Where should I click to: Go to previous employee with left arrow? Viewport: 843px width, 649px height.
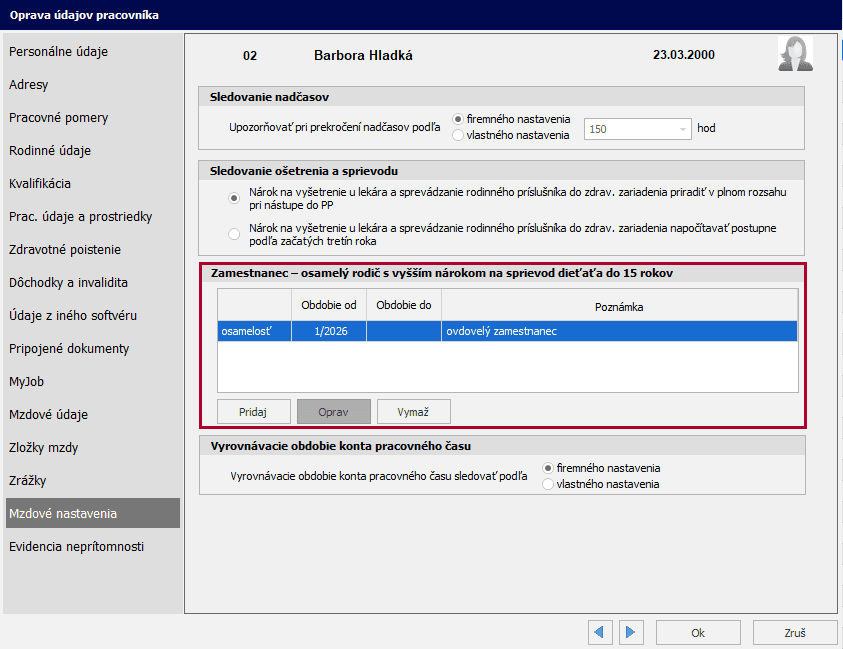point(600,632)
